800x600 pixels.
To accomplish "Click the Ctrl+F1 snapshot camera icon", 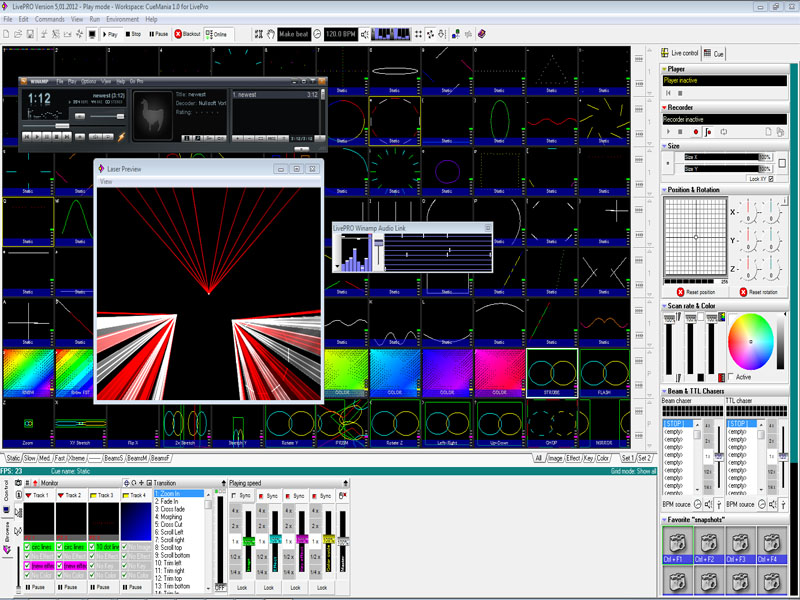I will tap(677, 543).
